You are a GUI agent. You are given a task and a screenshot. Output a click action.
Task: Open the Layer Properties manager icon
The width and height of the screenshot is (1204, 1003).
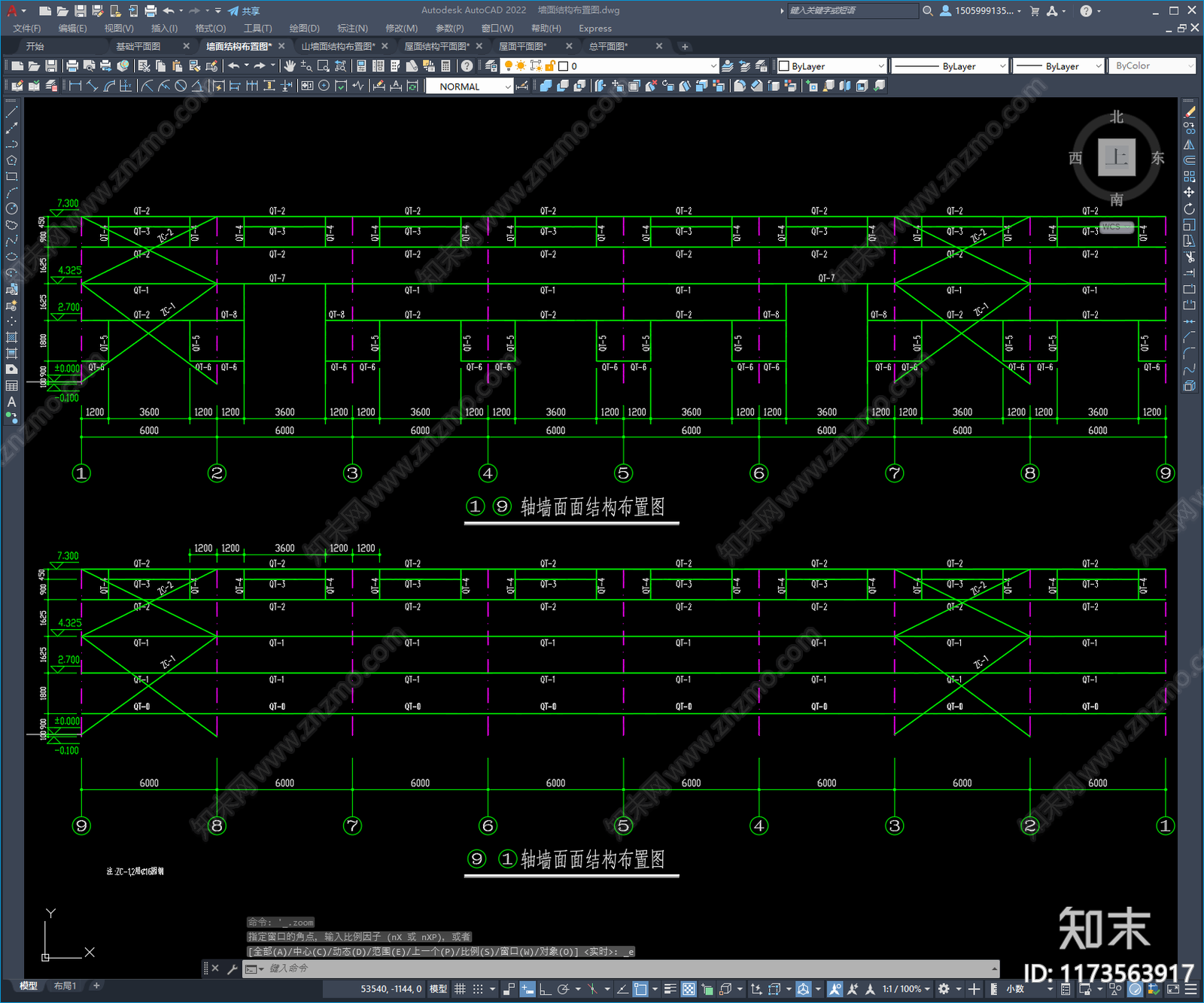click(x=491, y=66)
